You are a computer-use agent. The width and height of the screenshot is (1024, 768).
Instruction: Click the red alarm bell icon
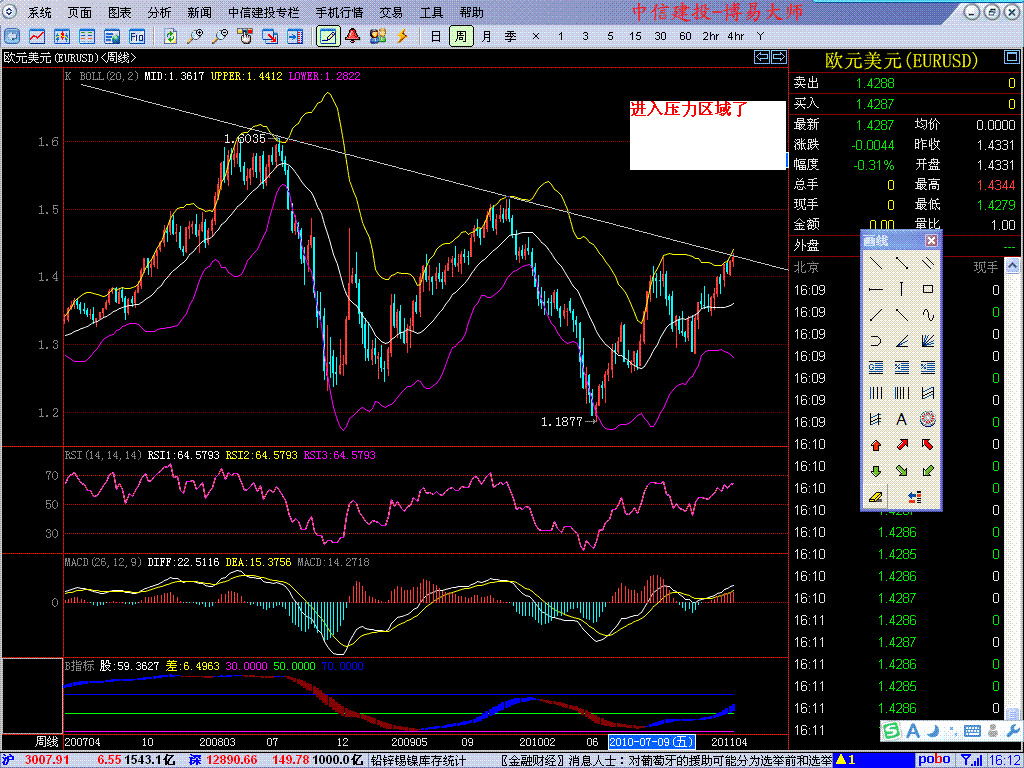click(353, 36)
